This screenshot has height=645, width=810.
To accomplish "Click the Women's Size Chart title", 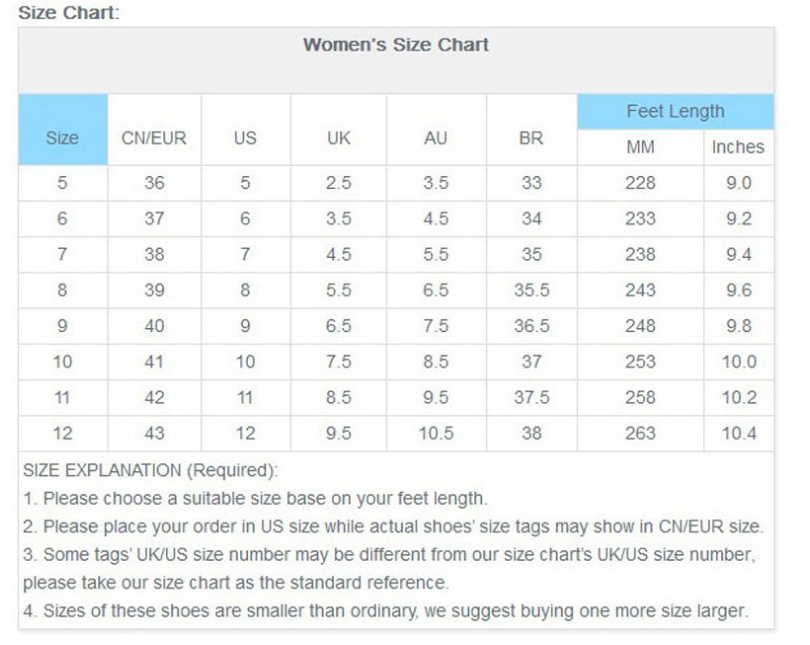I will pos(396,45).
